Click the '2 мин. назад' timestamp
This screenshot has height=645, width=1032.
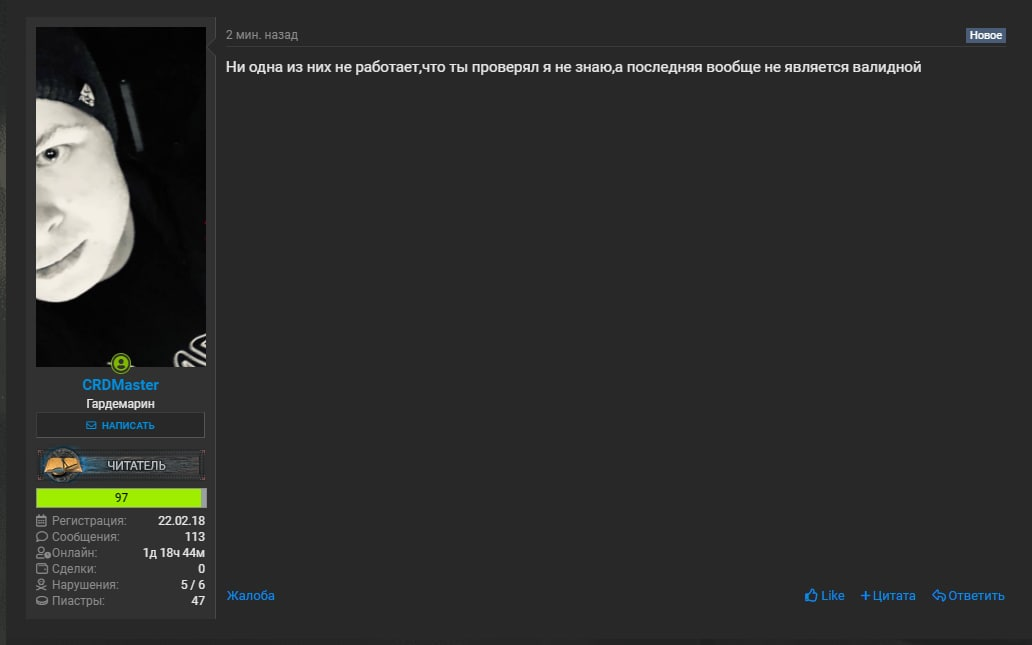coord(262,35)
